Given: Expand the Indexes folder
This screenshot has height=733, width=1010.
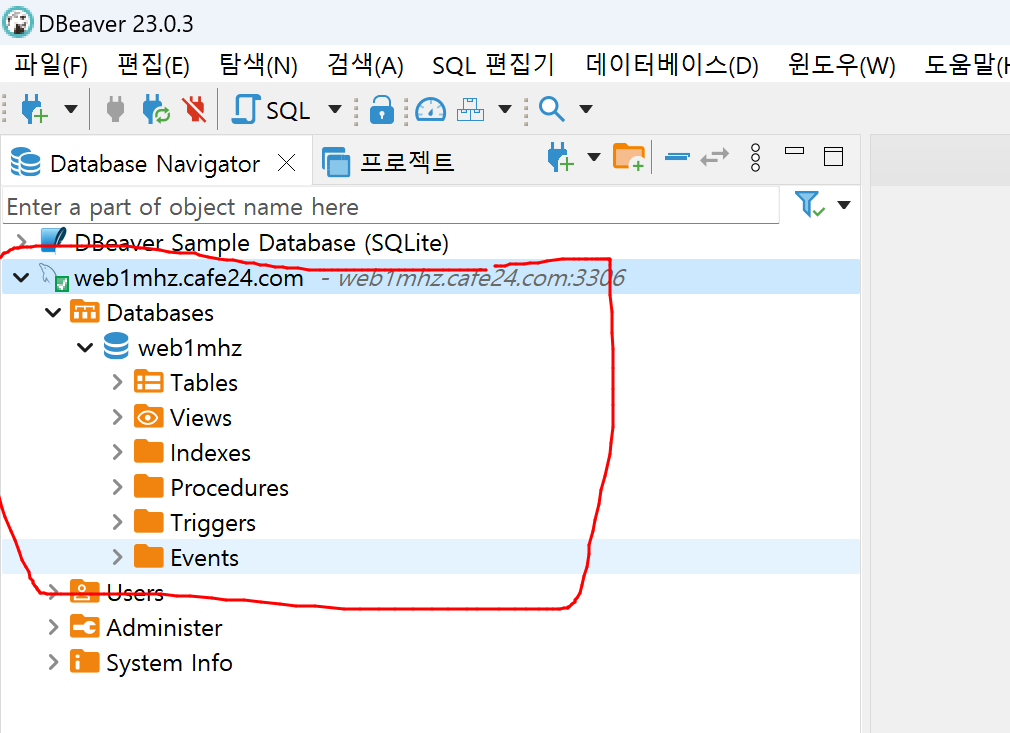Looking at the screenshot, I should tap(117, 453).
